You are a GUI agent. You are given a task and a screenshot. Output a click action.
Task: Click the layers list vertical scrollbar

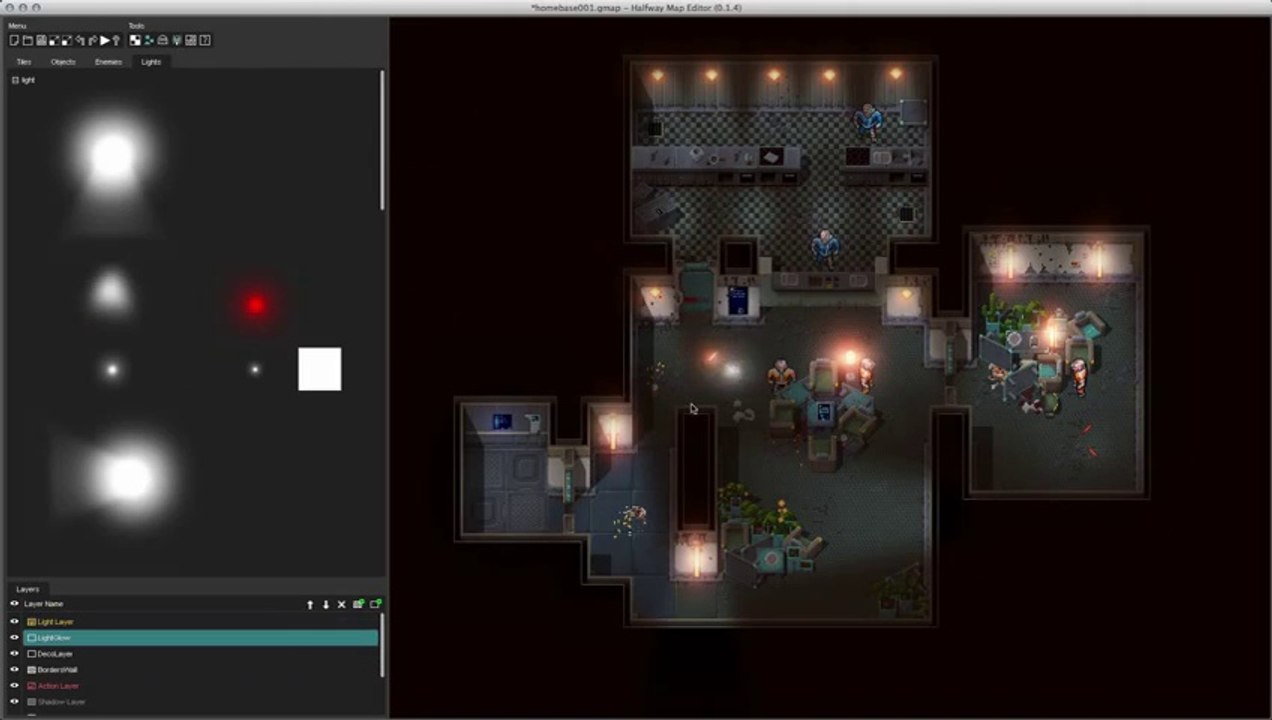[x=382, y=645]
